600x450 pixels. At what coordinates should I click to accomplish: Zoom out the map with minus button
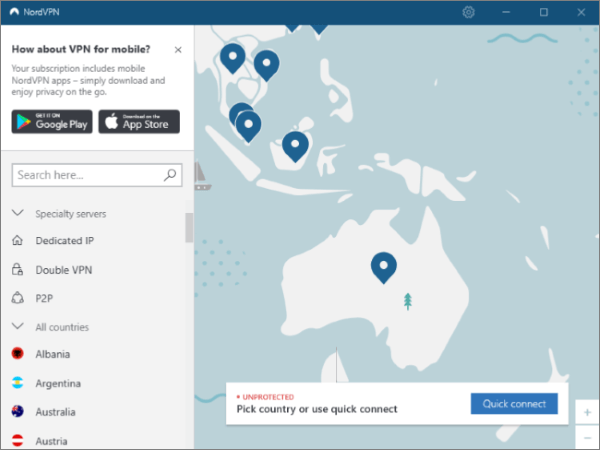pyautogui.click(x=587, y=437)
